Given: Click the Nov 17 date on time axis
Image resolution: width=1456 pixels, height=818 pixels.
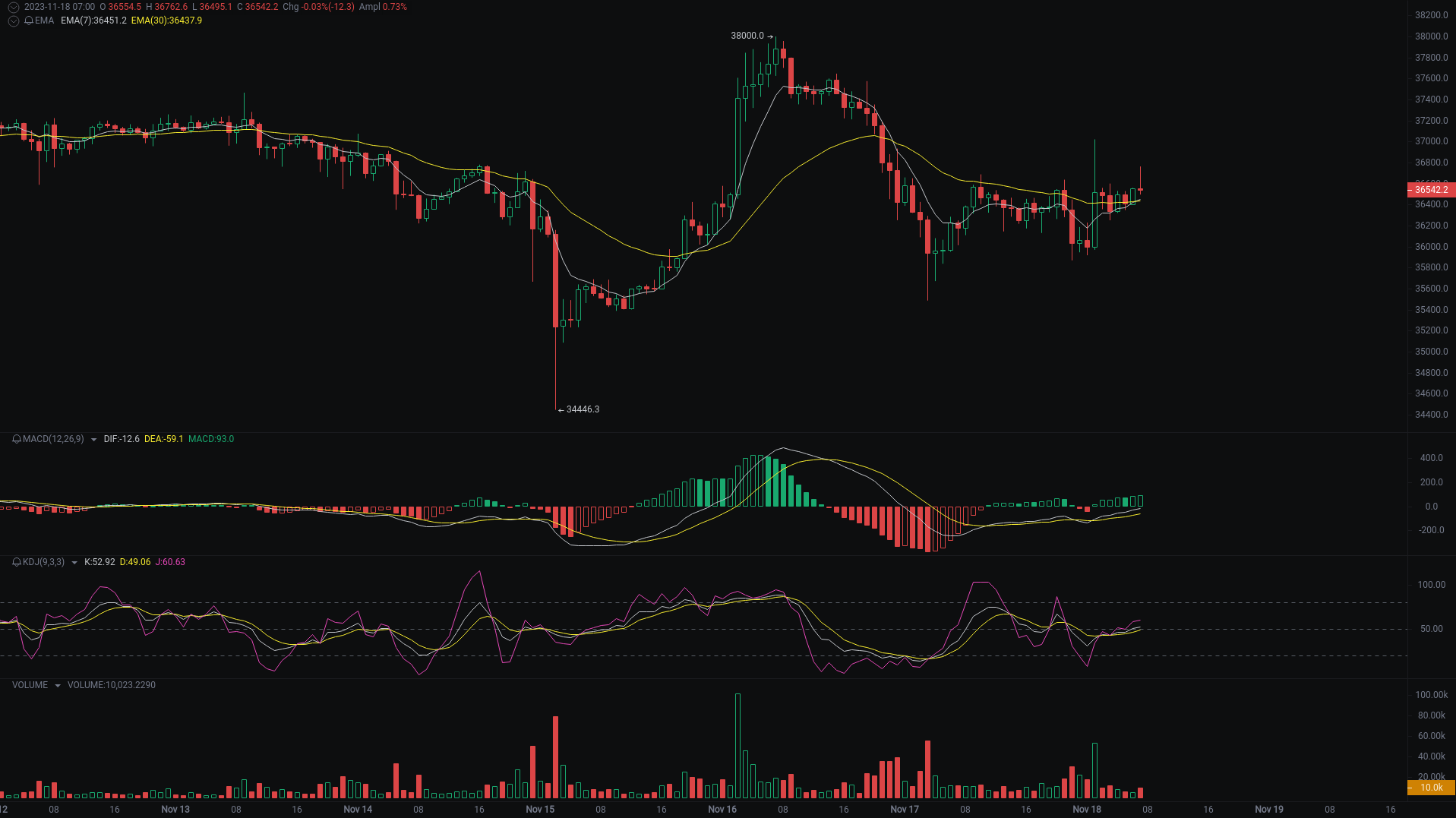Looking at the screenshot, I should 905,810.
